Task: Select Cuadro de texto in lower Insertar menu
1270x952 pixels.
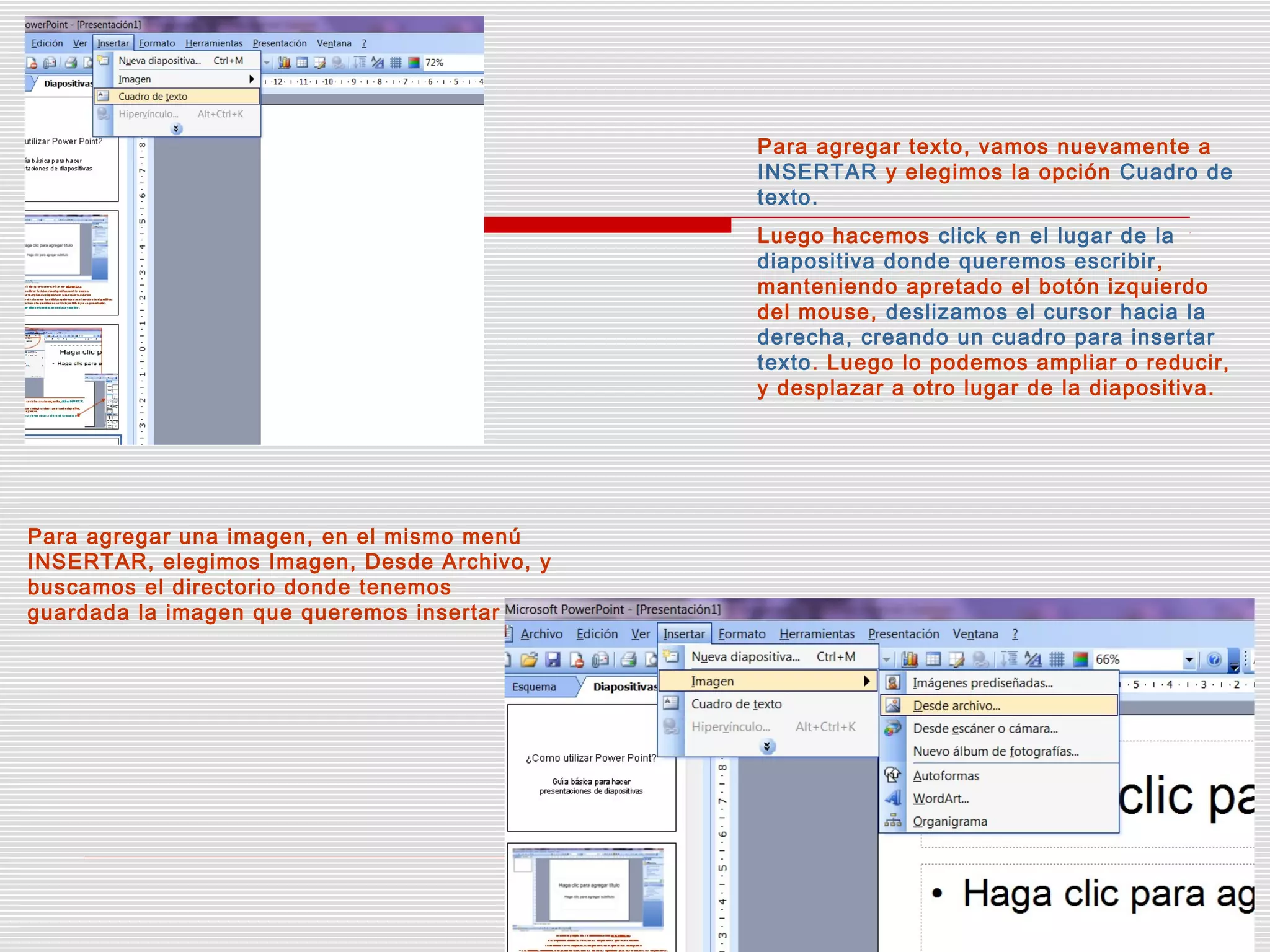Action: click(x=768, y=704)
